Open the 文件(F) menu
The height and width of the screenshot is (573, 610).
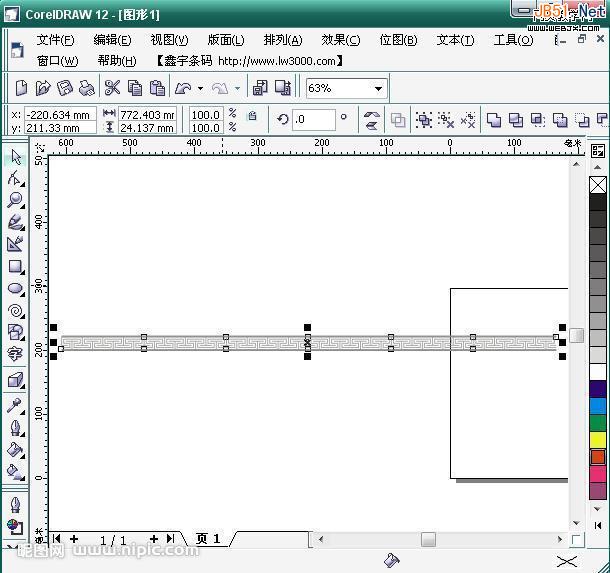click(55, 40)
